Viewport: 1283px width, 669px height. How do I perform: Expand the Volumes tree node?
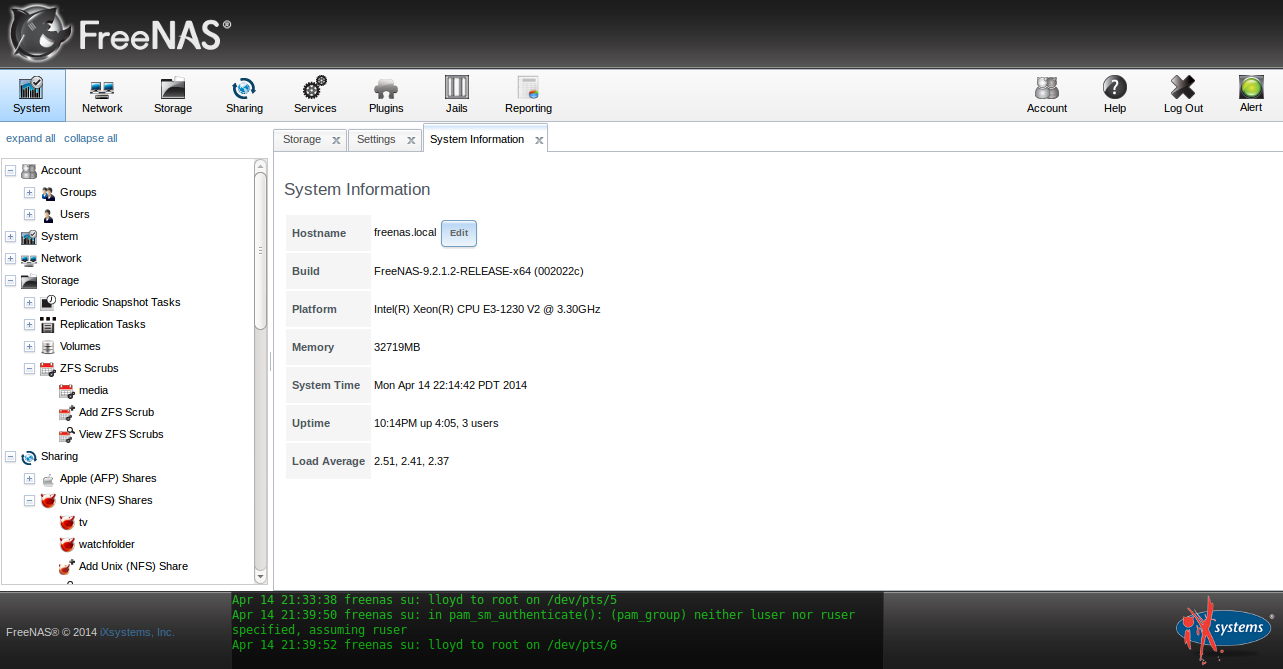(x=30, y=347)
